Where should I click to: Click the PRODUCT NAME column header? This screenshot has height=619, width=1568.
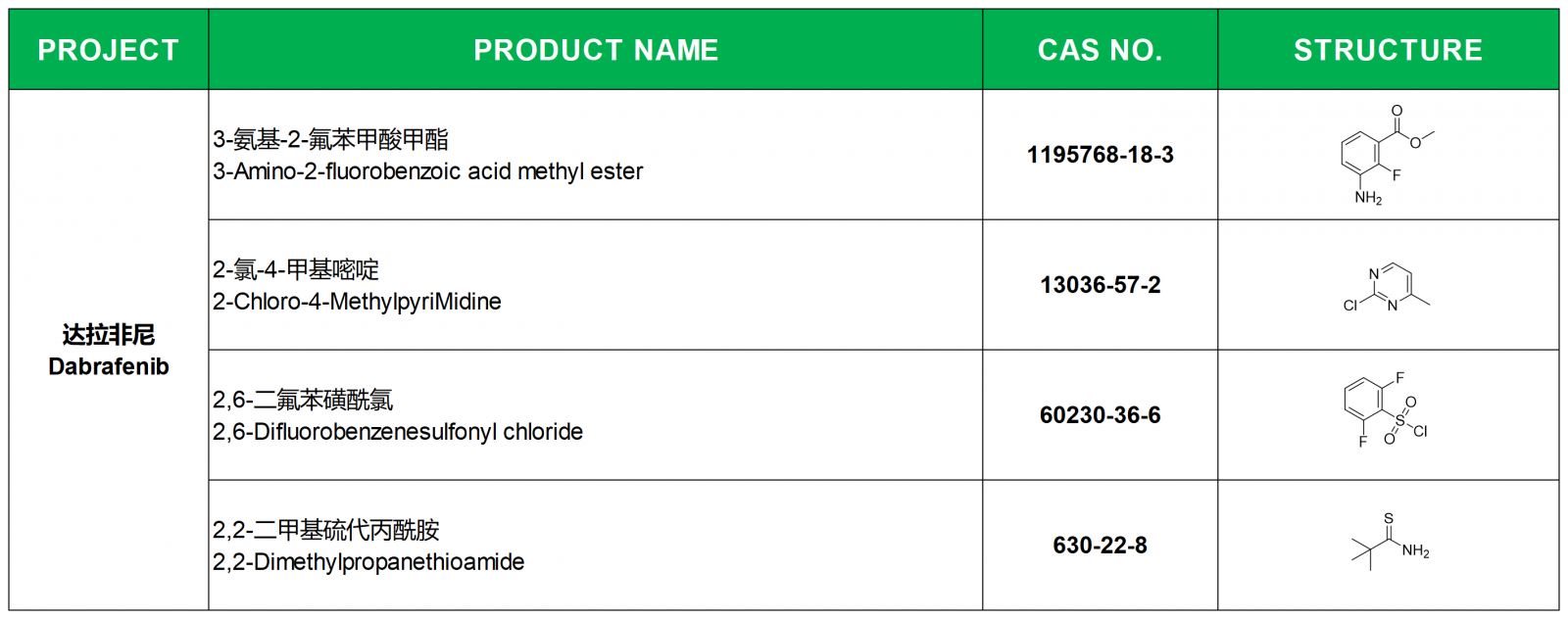tap(596, 50)
